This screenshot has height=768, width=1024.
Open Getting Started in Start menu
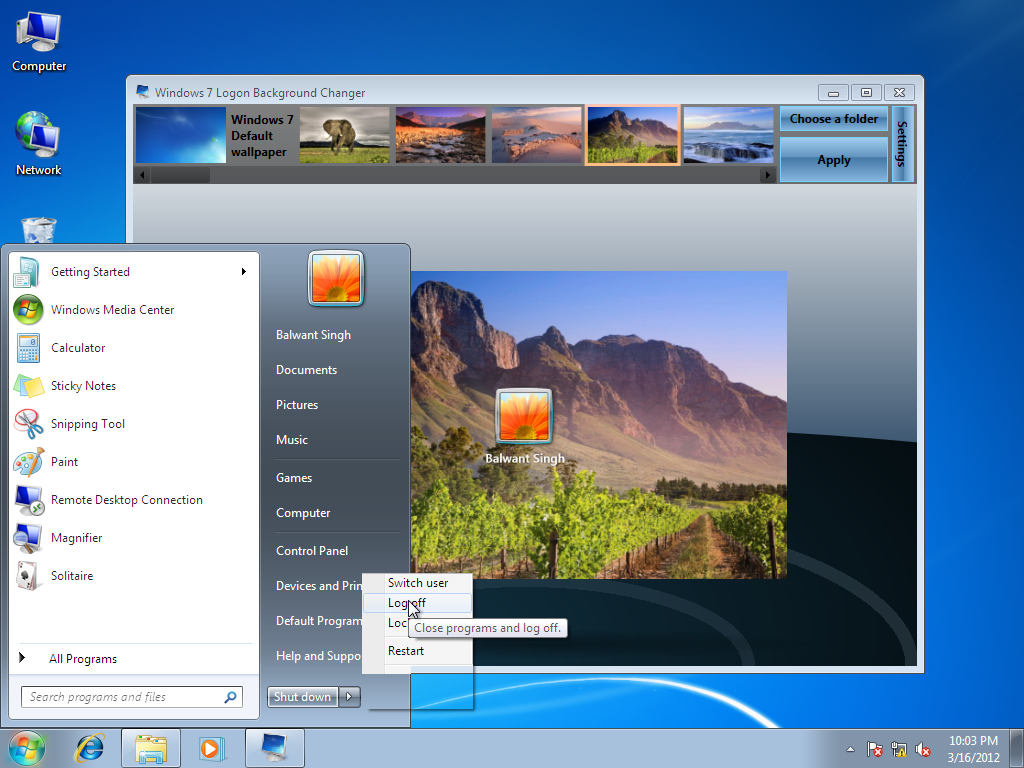[134, 272]
